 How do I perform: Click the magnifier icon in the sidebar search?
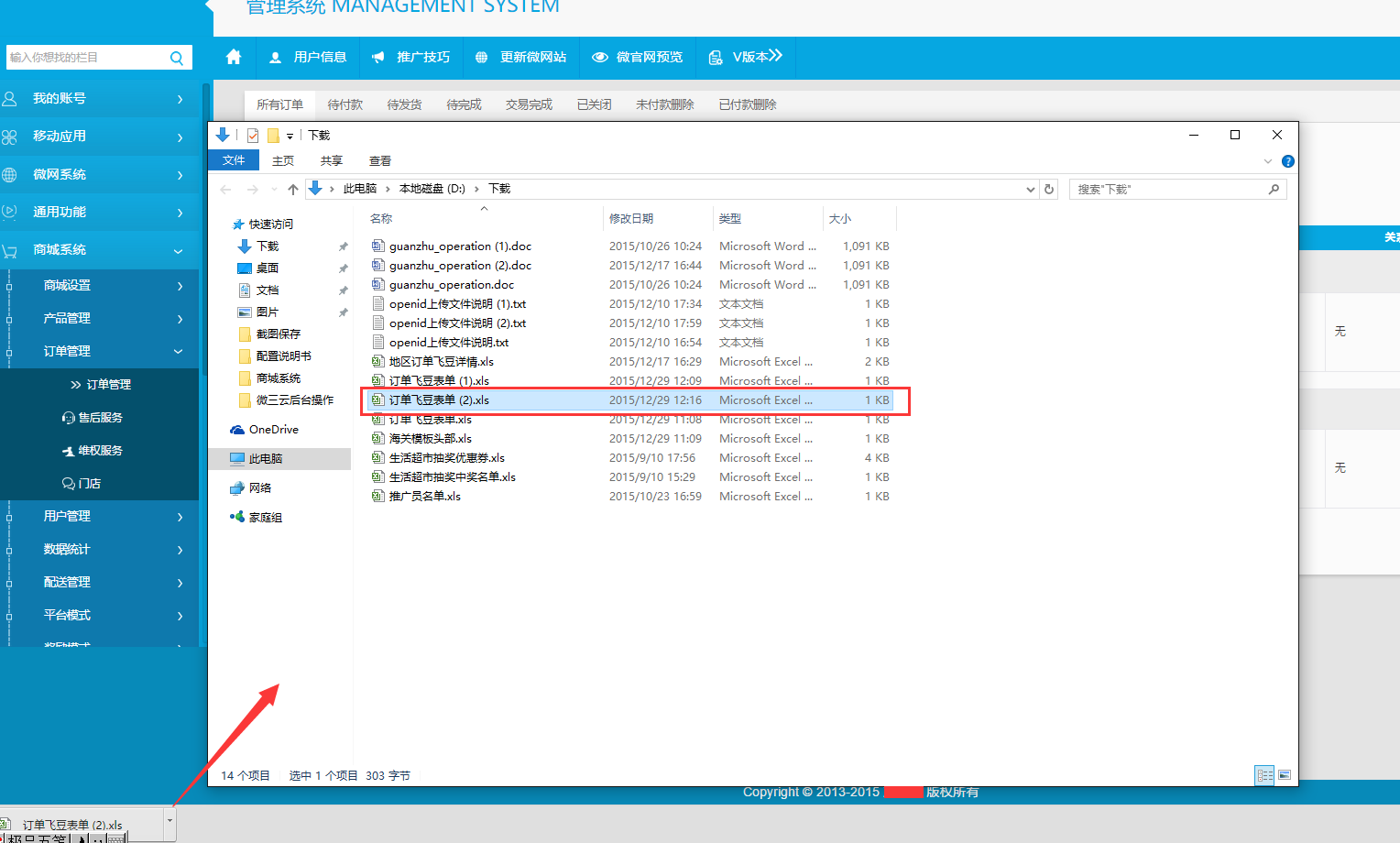pos(177,58)
